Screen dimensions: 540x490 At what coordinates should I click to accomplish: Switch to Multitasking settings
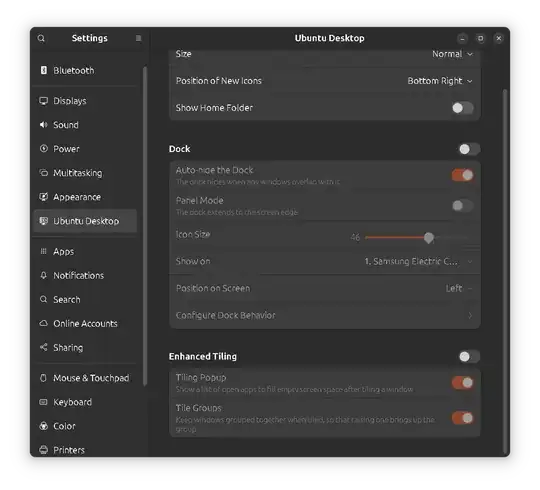85,173
